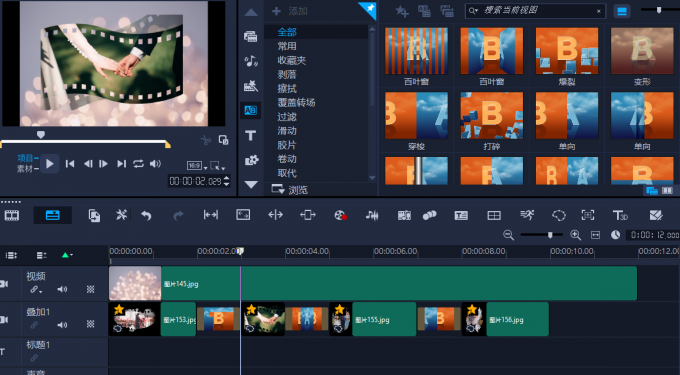
Task: Open the Mask Creator icon
Action: 559,215
